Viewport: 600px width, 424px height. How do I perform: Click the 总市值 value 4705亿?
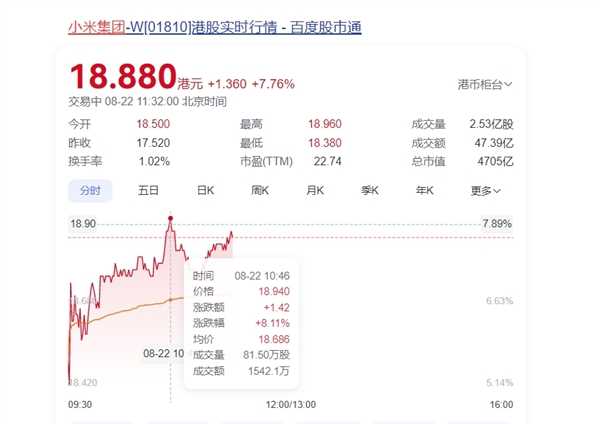495,161
